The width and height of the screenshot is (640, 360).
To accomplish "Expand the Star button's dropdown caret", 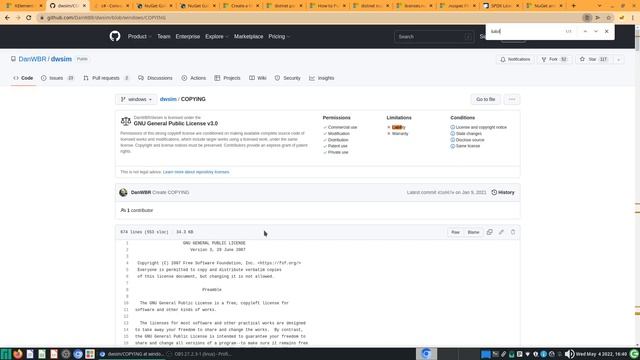I will pos(618,60).
